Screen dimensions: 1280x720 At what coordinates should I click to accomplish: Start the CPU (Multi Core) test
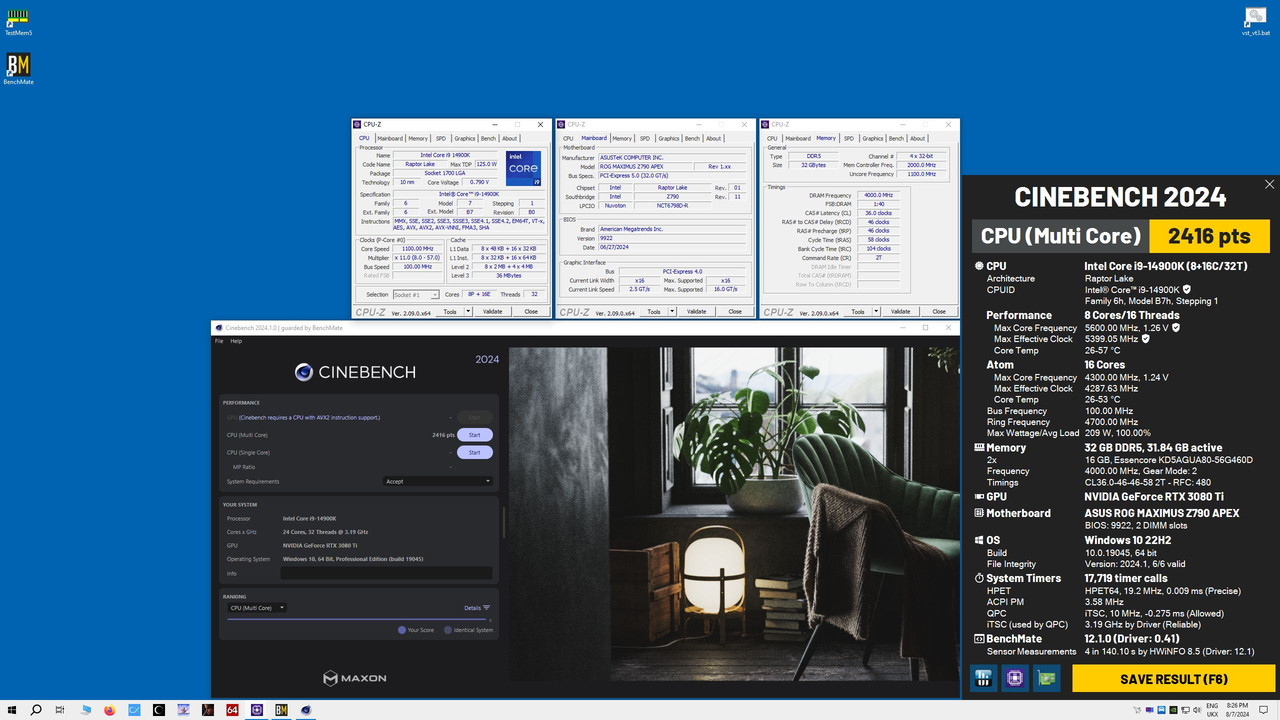pos(474,435)
